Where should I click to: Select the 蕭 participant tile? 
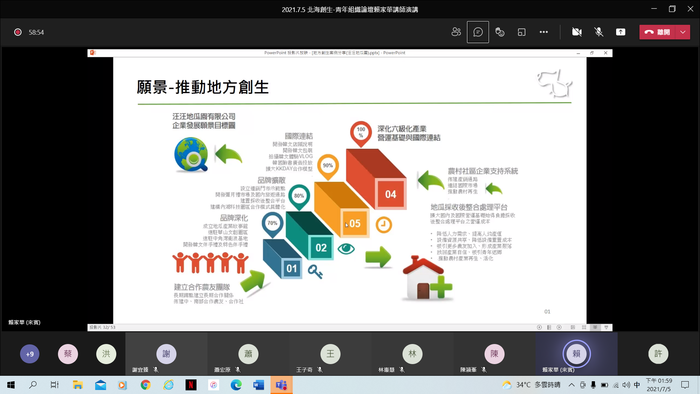tap(248, 354)
